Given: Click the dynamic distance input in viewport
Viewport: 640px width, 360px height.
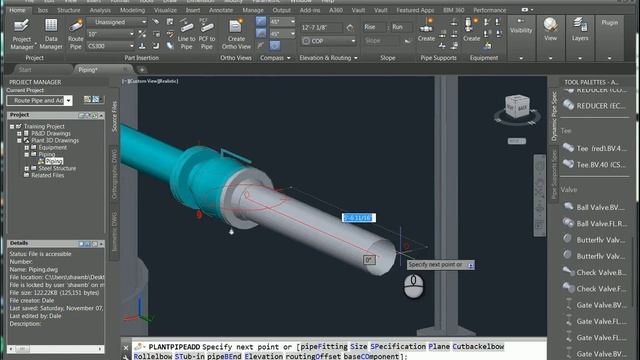Looking at the screenshot, I should tap(358, 218).
